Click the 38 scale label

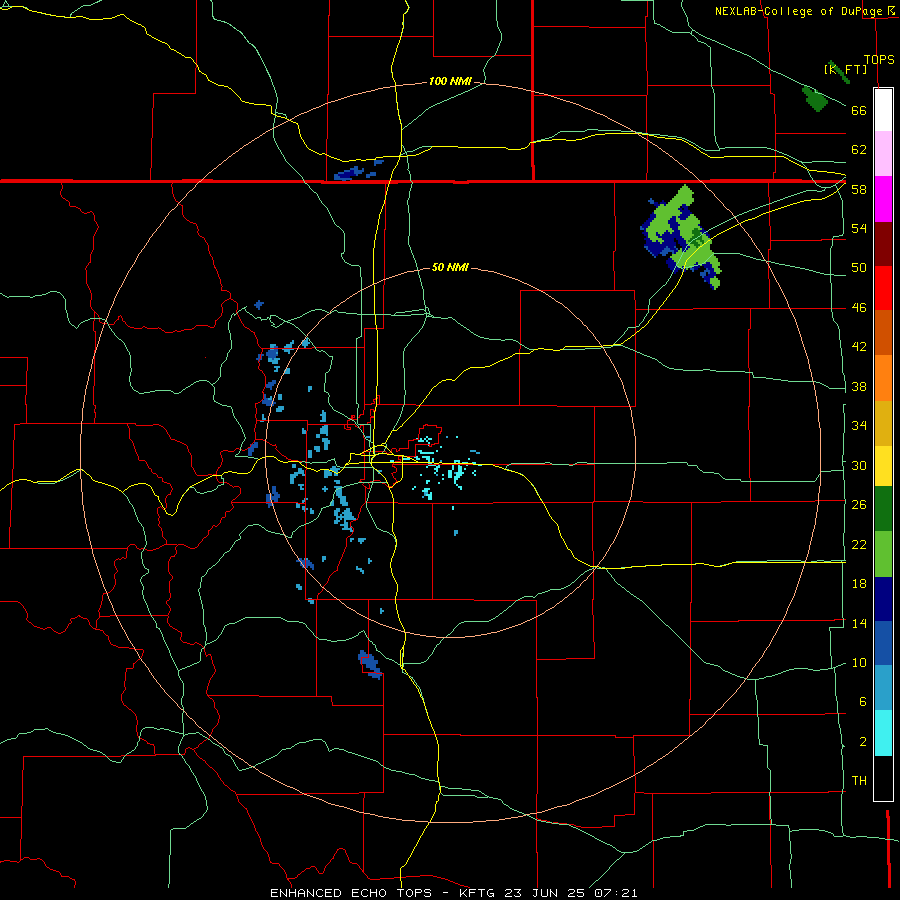pyautogui.click(x=859, y=386)
